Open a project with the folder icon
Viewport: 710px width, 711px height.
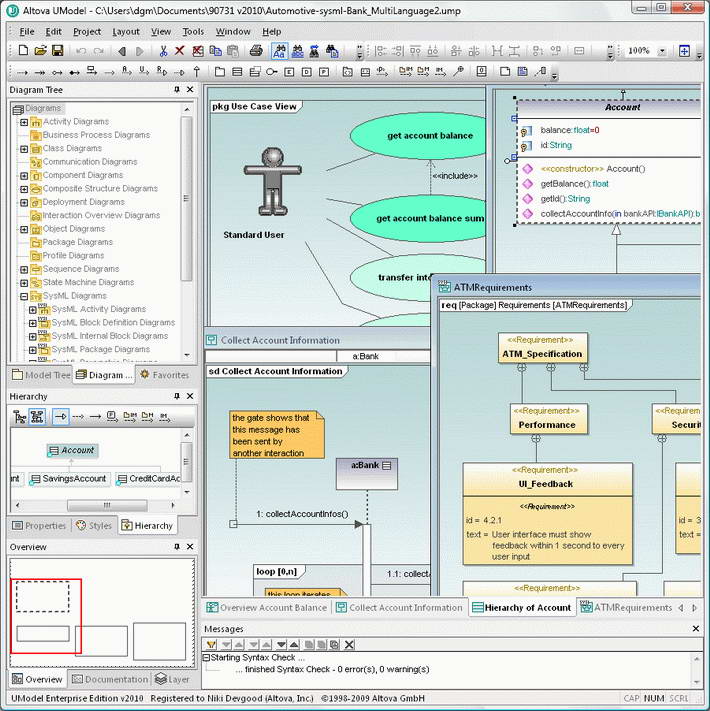pyautogui.click(x=40, y=50)
